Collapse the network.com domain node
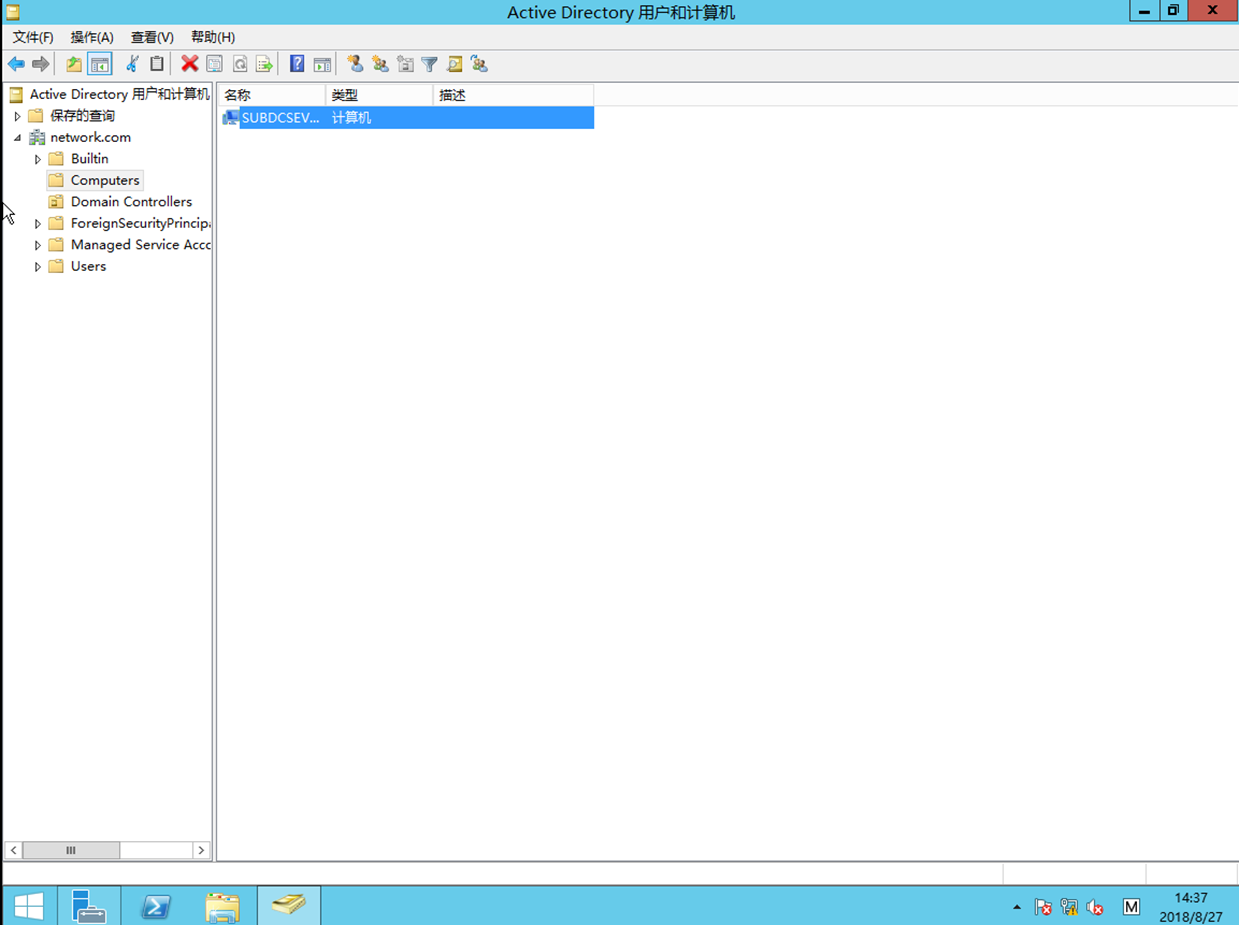1239x925 pixels. 17,138
